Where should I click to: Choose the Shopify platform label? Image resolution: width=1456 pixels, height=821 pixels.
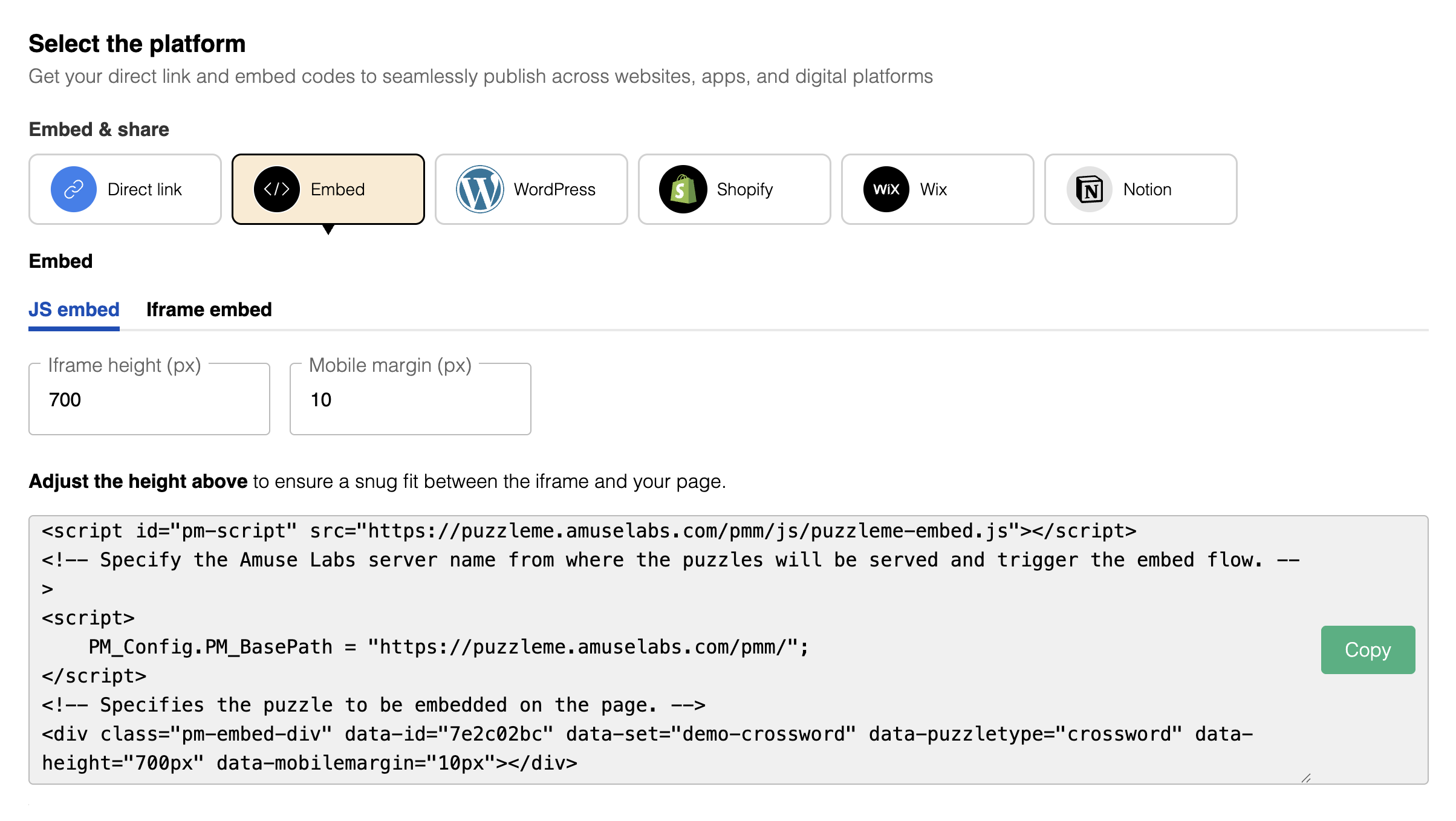point(745,190)
